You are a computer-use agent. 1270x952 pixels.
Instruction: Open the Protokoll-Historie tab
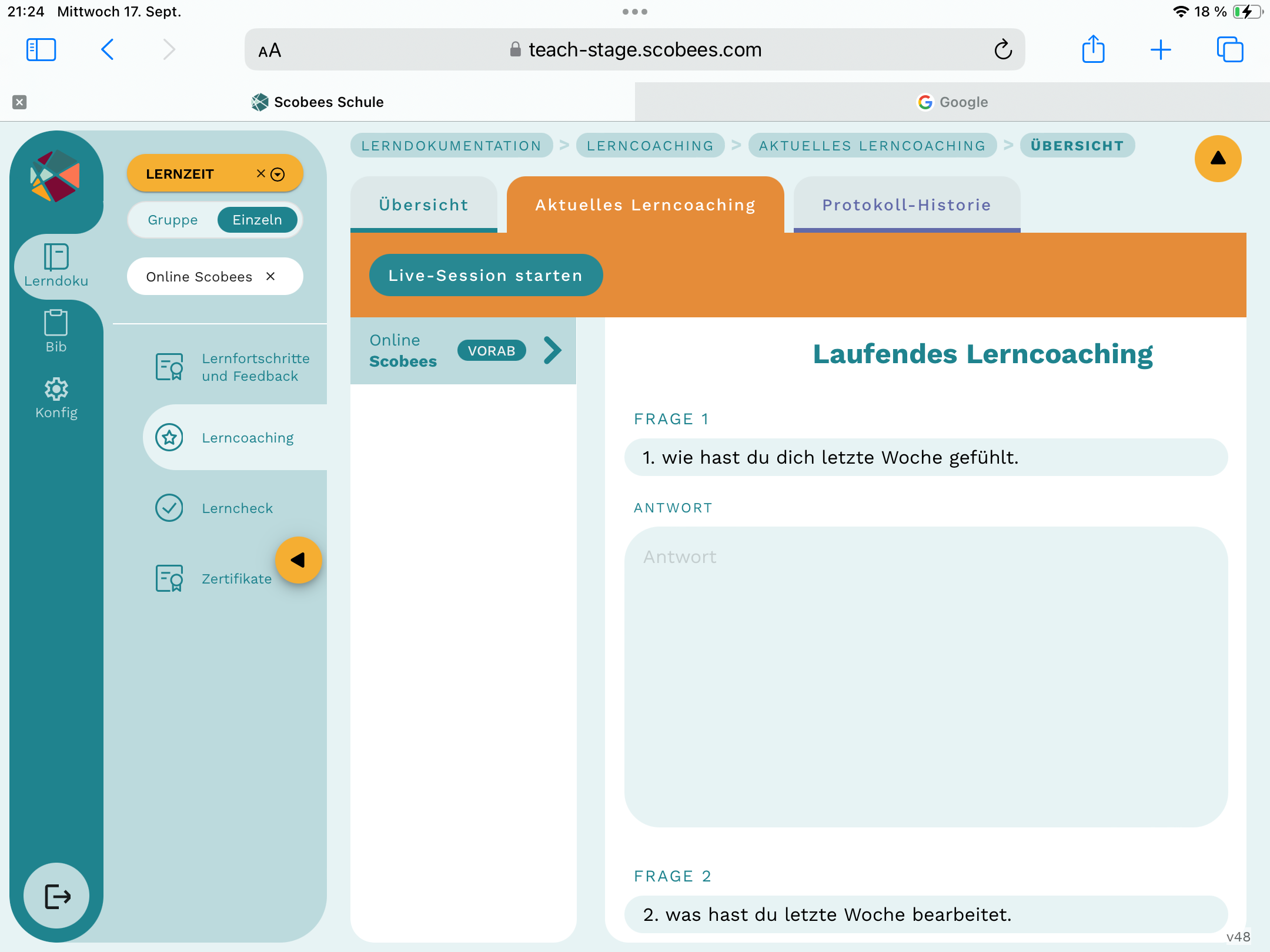coord(906,205)
